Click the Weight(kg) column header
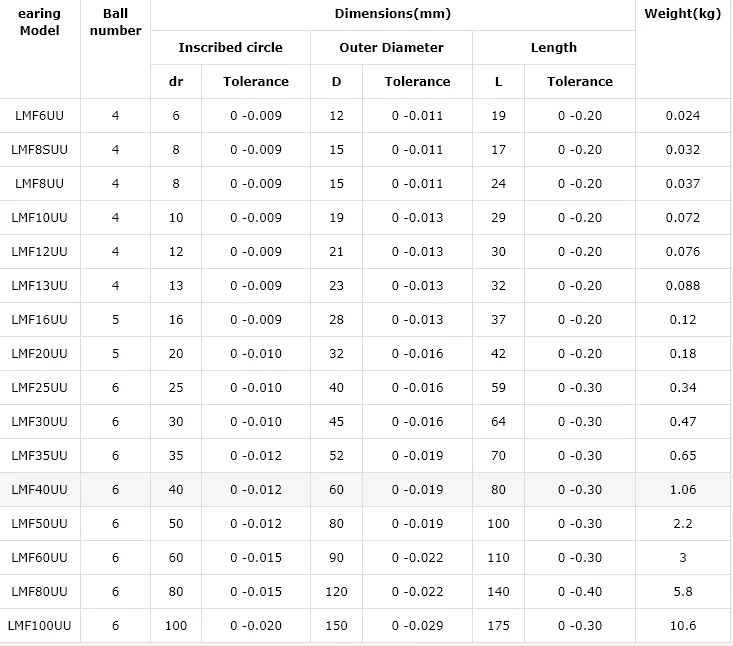Image resolution: width=733 pixels, height=646 pixels. 682,13
